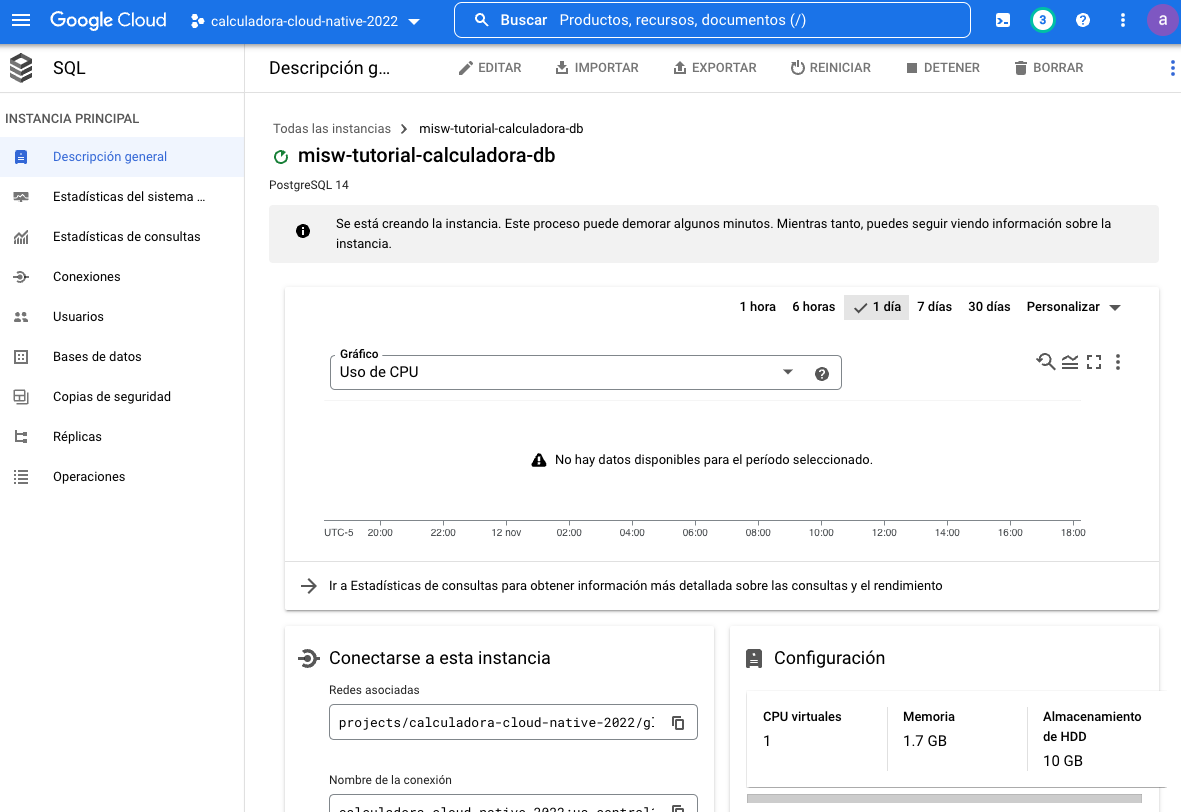Open the Personalizar time range dropdown
1181x812 pixels.
1073,307
